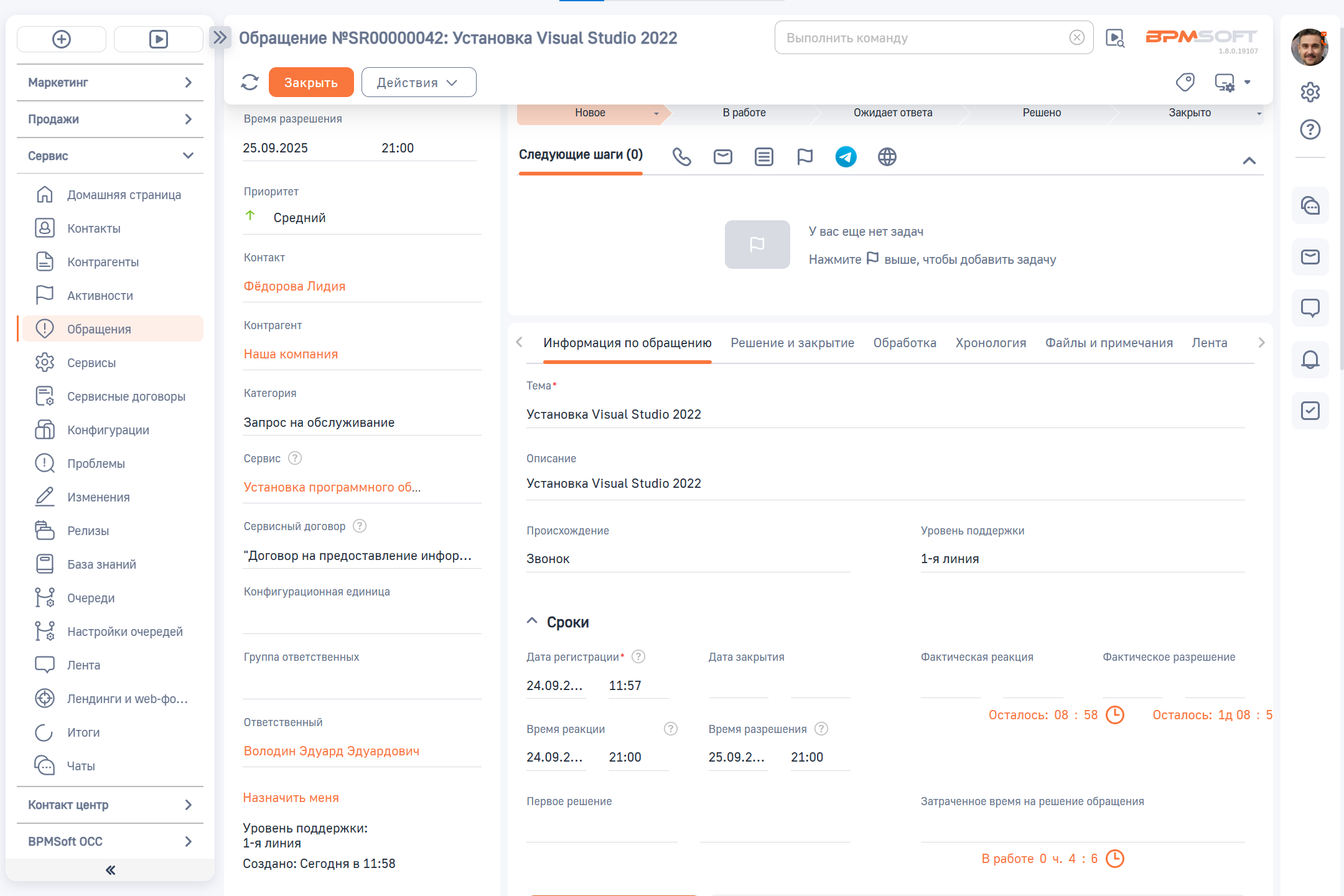1344x896 pixels.
Task: Click the refresh icon next to Закрыть
Action: (x=250, y=82)
